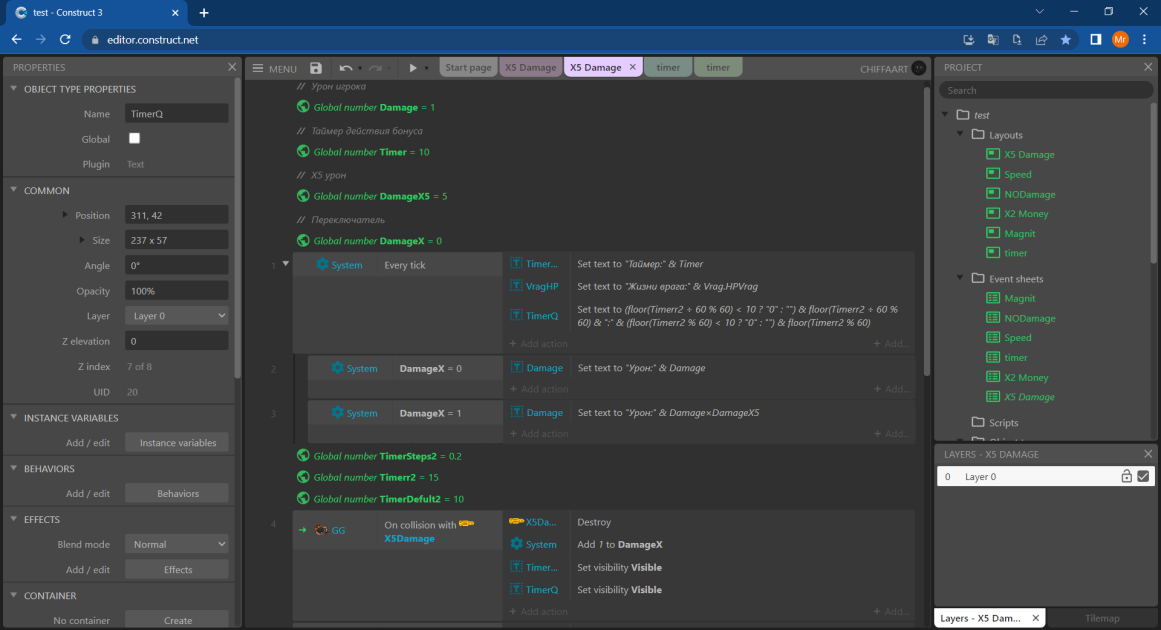
Task: Click globe icon of Global number Damage
Action: [303, 107]
